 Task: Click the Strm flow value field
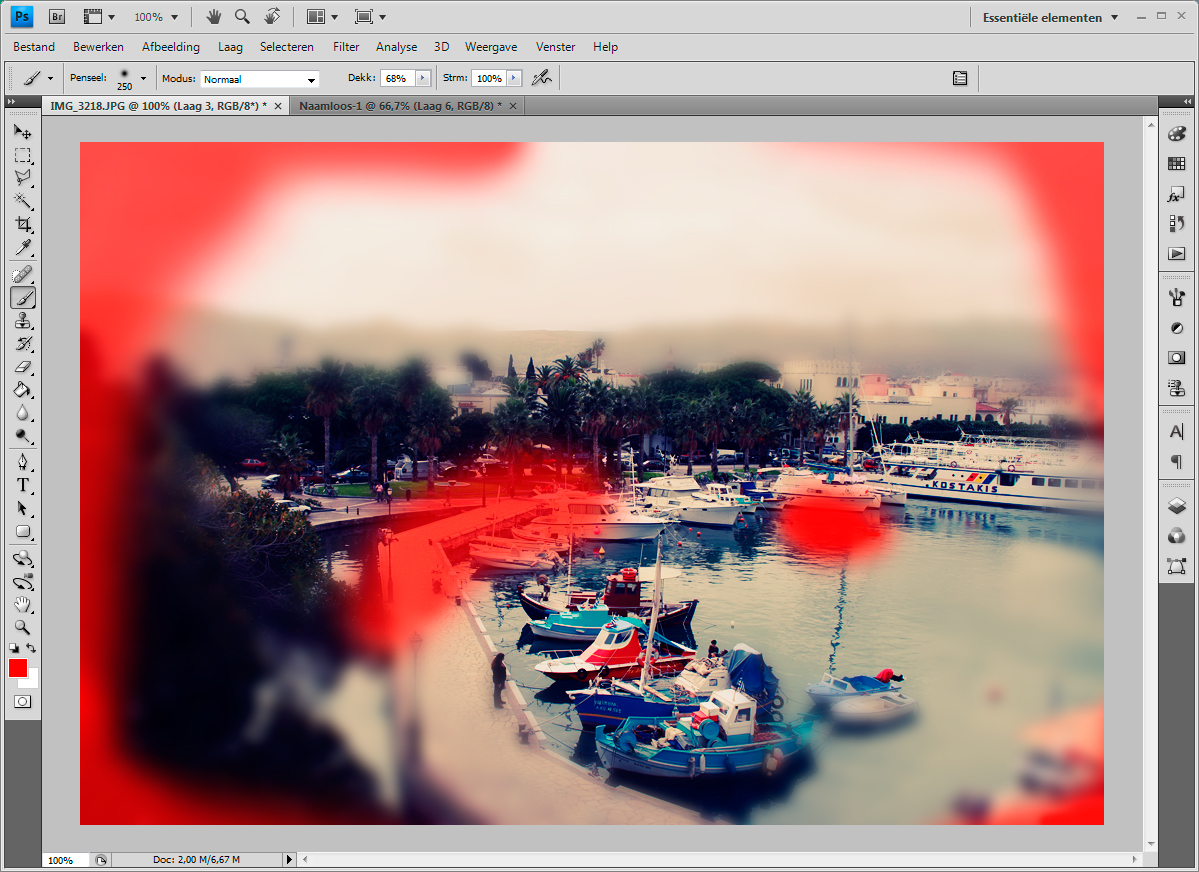click(x=489, y=78)
